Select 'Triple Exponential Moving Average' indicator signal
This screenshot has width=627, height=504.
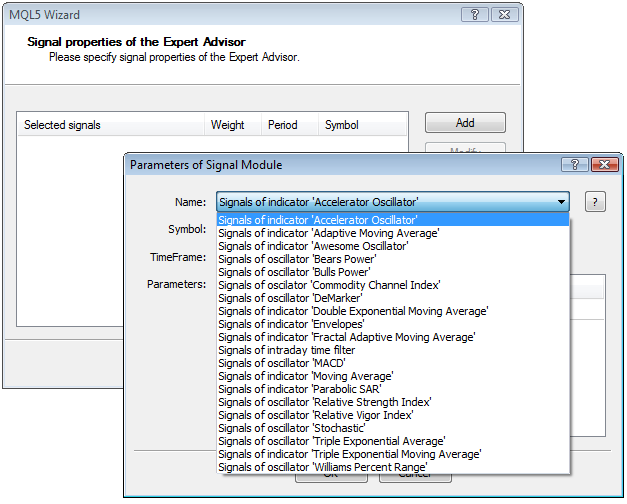click(x=393, y=454)
